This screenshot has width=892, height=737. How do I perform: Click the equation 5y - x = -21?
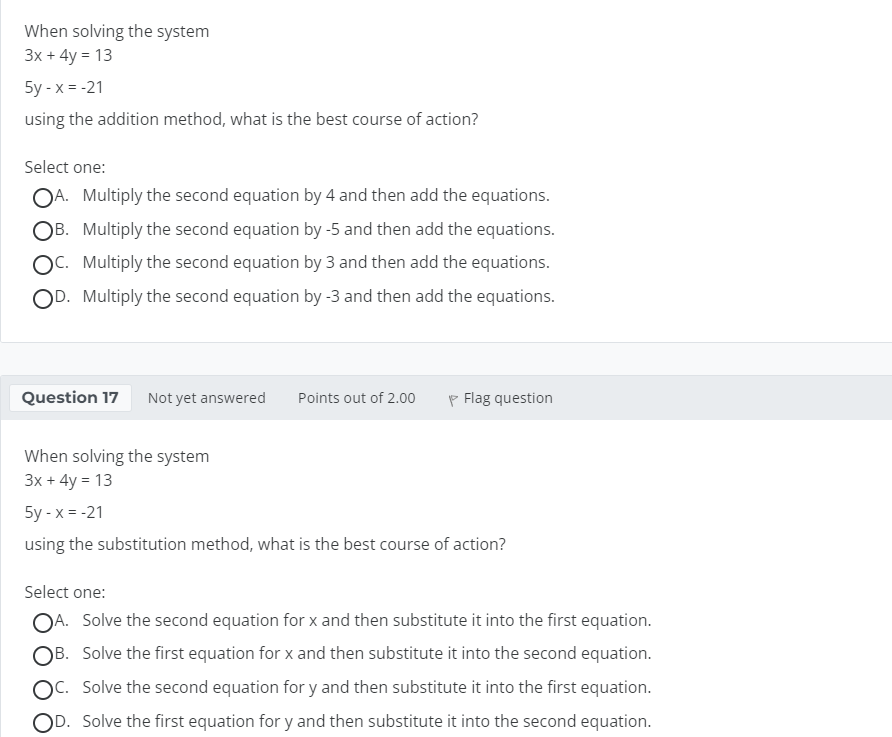pyautogui.click(x=63, y=87)
